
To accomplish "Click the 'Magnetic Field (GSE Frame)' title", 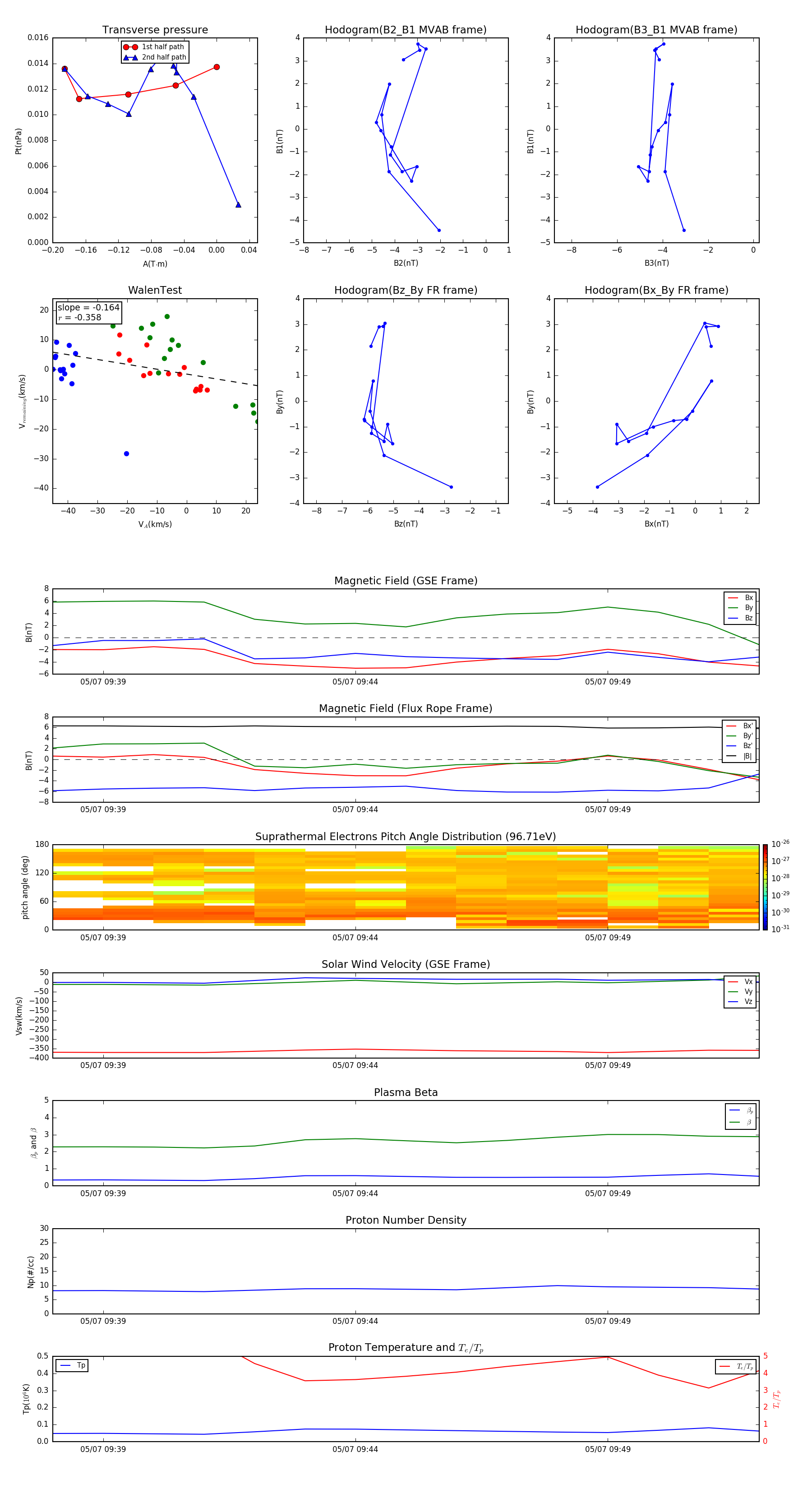I will [406, 581].
